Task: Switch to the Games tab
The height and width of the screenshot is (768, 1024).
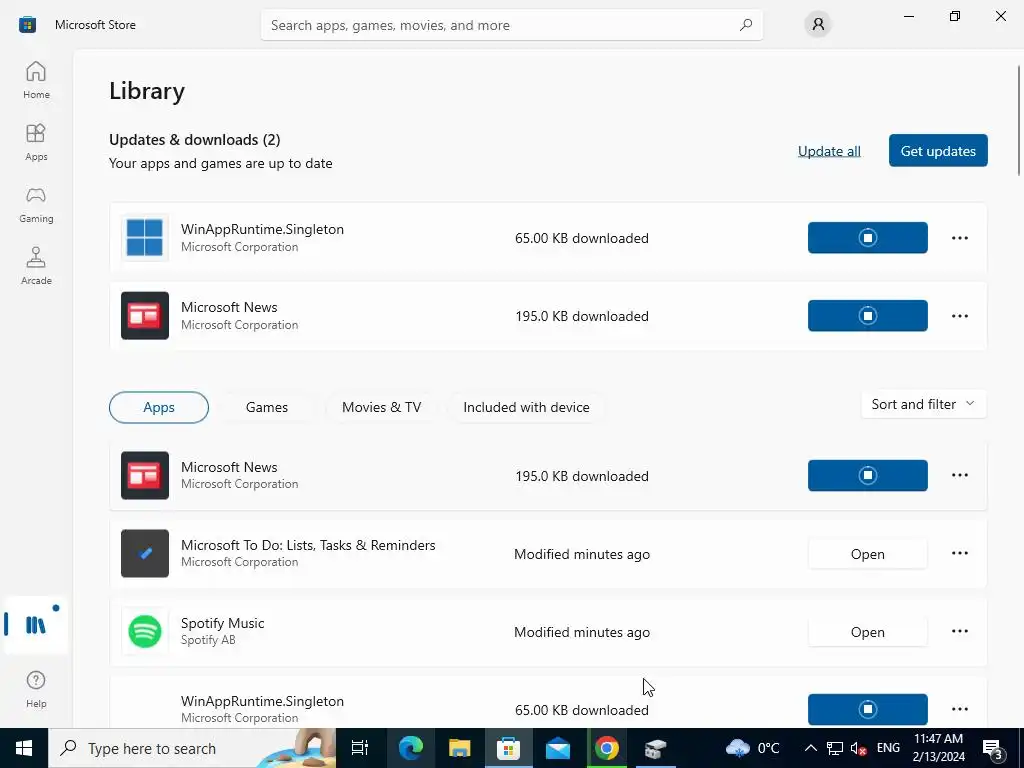Action: coord(266,408)
